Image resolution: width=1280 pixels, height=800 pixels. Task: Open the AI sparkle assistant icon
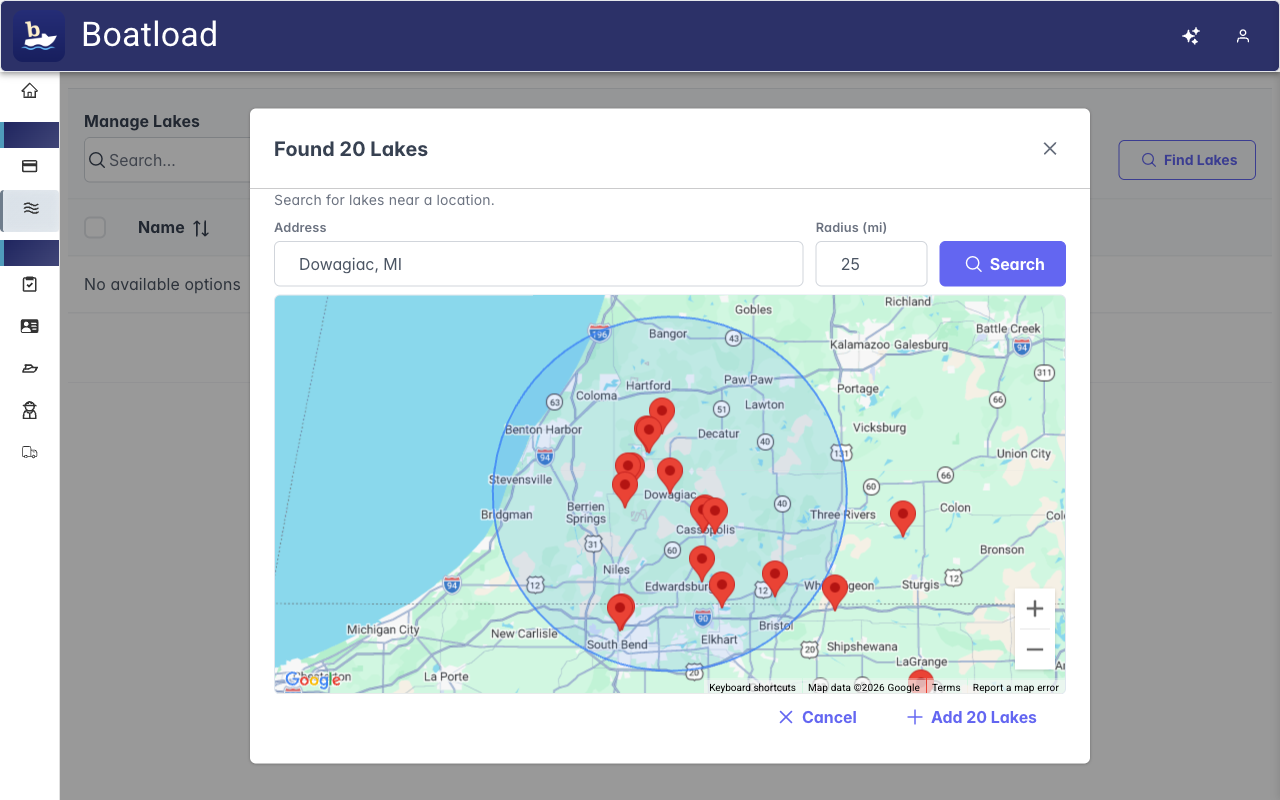click(x=1191, y=36)
